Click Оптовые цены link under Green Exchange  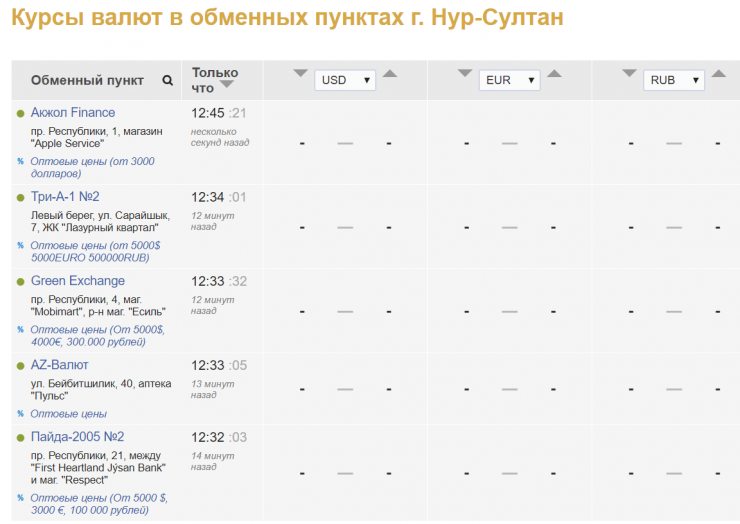click(97, 335)
